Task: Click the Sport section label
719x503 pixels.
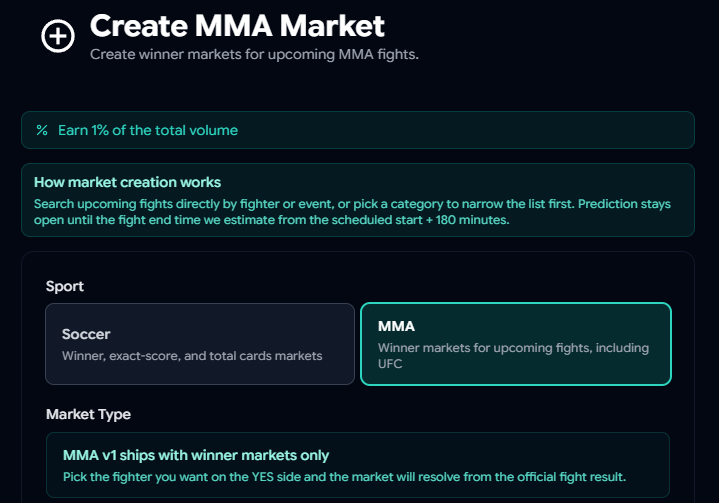Action: (x=65, y=286)
